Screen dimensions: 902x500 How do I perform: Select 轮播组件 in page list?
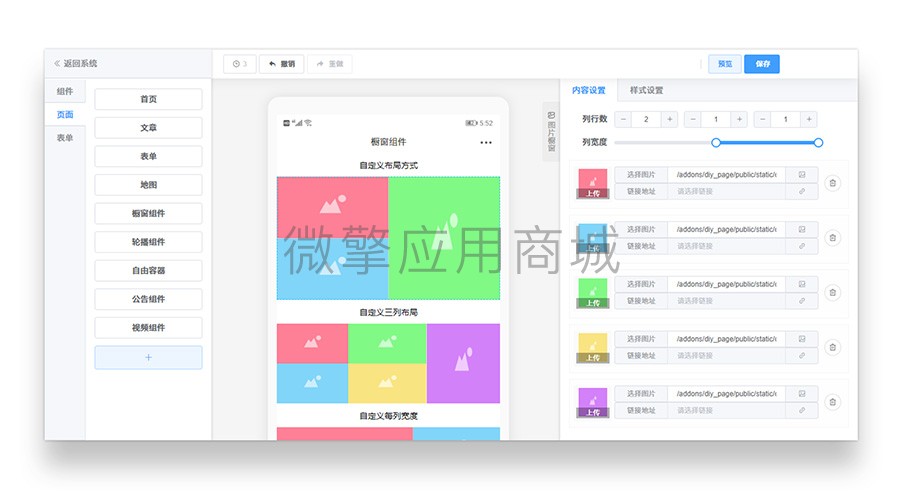pos(148,242)
